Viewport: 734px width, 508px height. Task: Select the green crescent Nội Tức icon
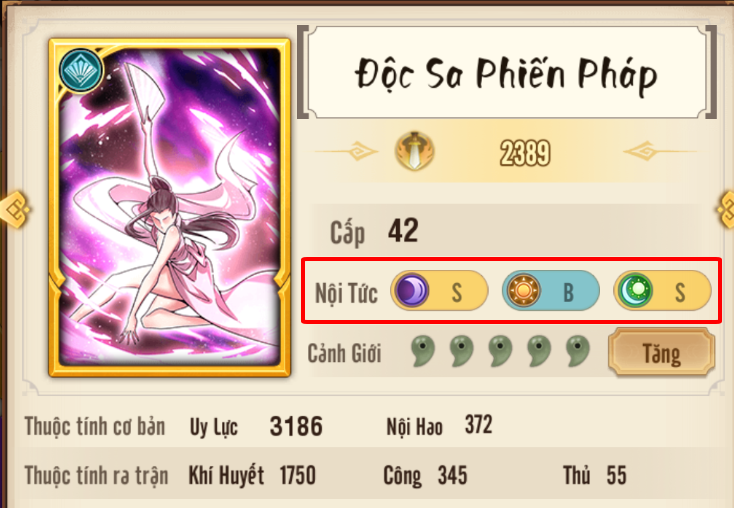[635, 290]
